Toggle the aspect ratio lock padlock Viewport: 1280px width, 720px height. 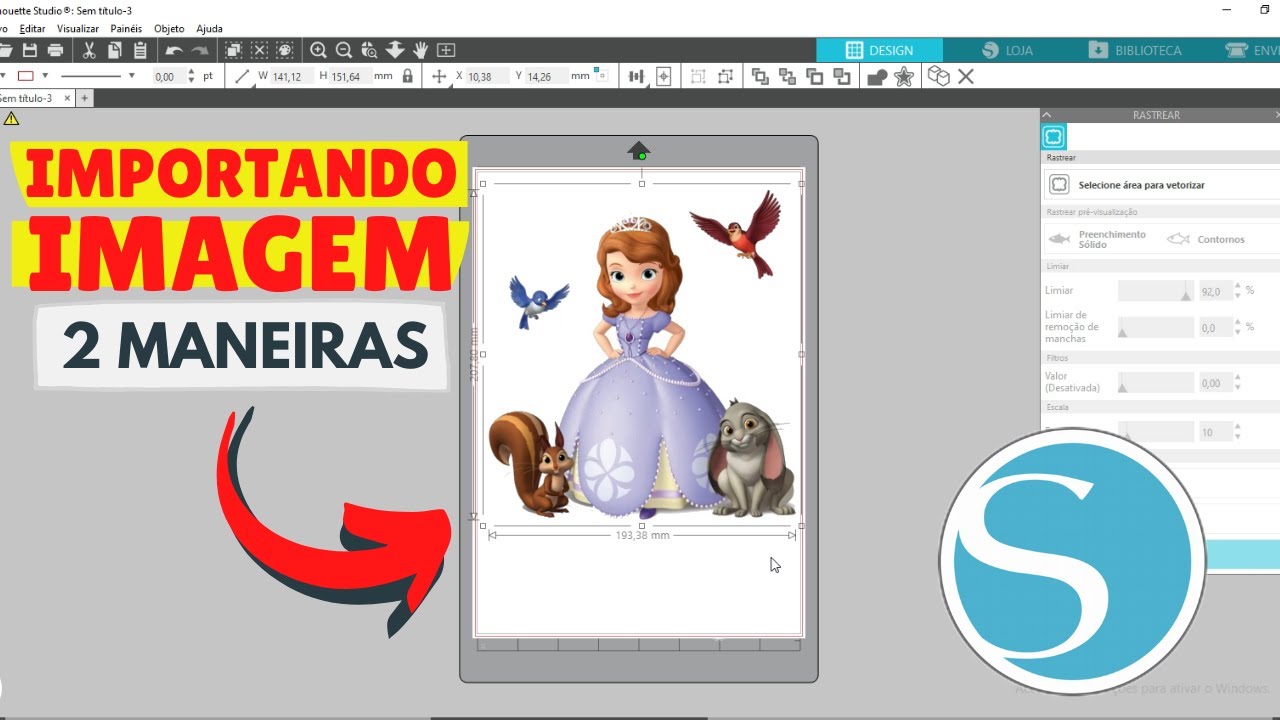pyautogui.click(x=407, y=76)
